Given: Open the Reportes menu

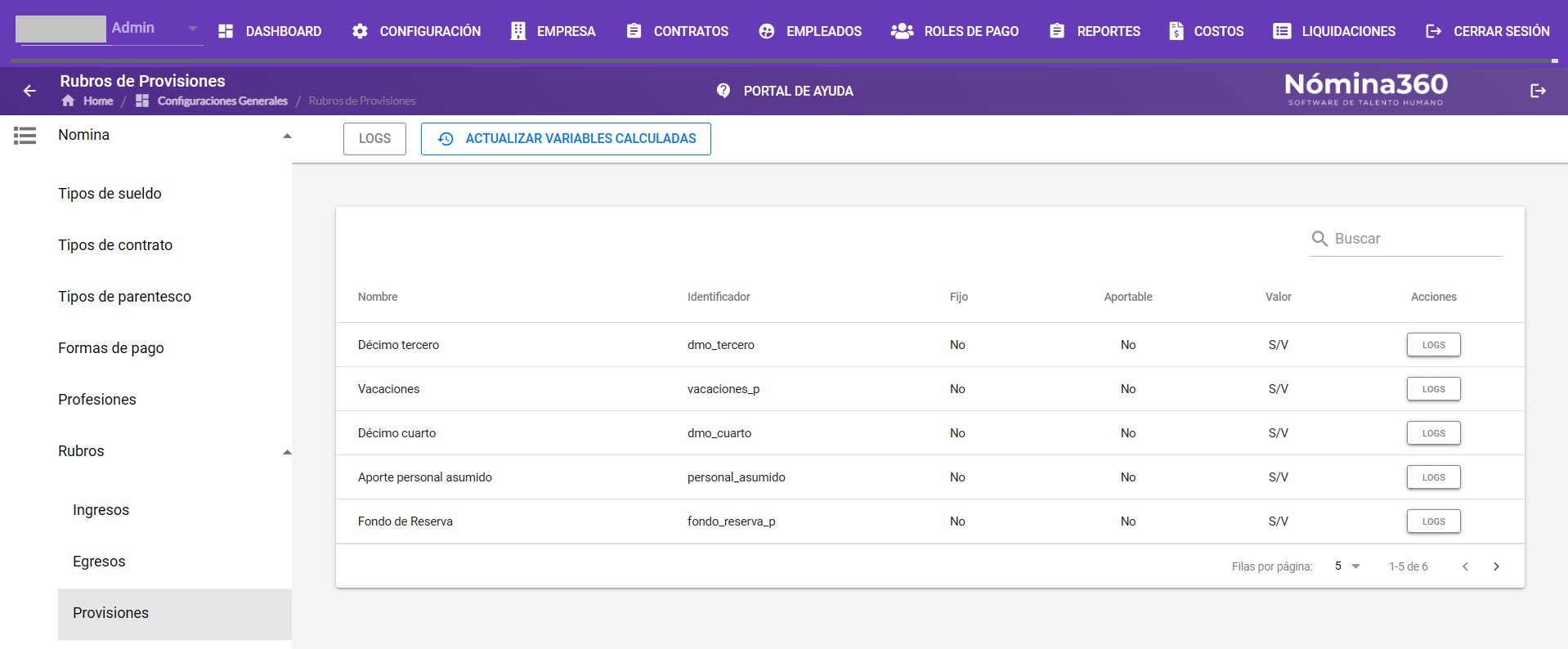Looking at the screenshot, I should [x=1095, y=31].
